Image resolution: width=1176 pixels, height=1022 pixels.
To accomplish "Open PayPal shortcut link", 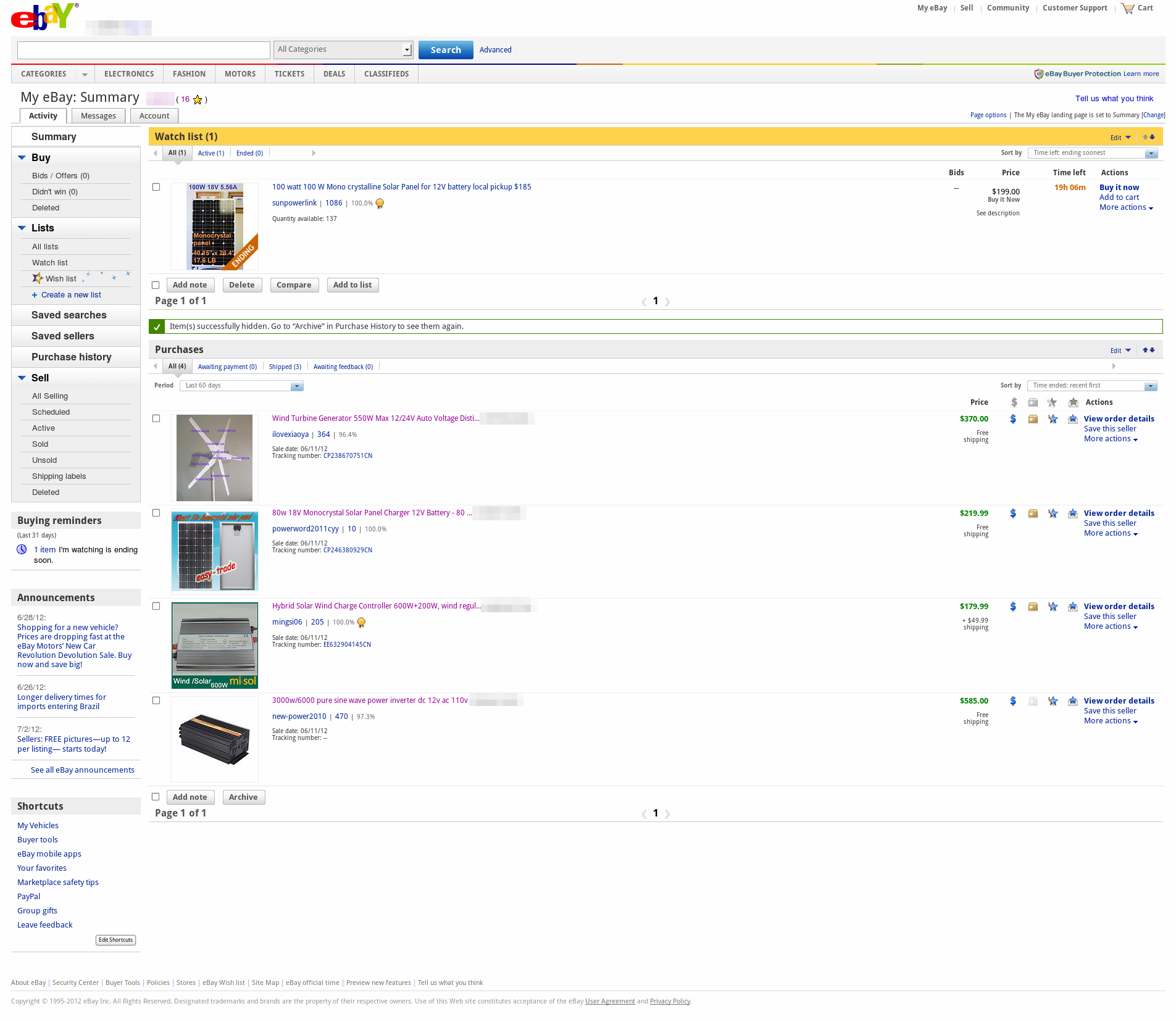I will pyautogui.click(x=28, y=897).
